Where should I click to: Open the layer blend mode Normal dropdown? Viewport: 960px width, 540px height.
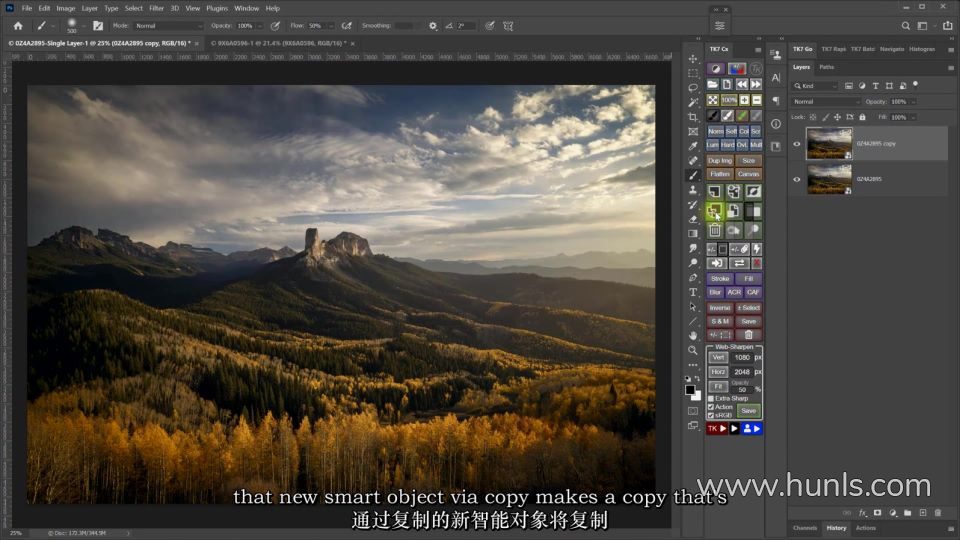click(826, 102)
